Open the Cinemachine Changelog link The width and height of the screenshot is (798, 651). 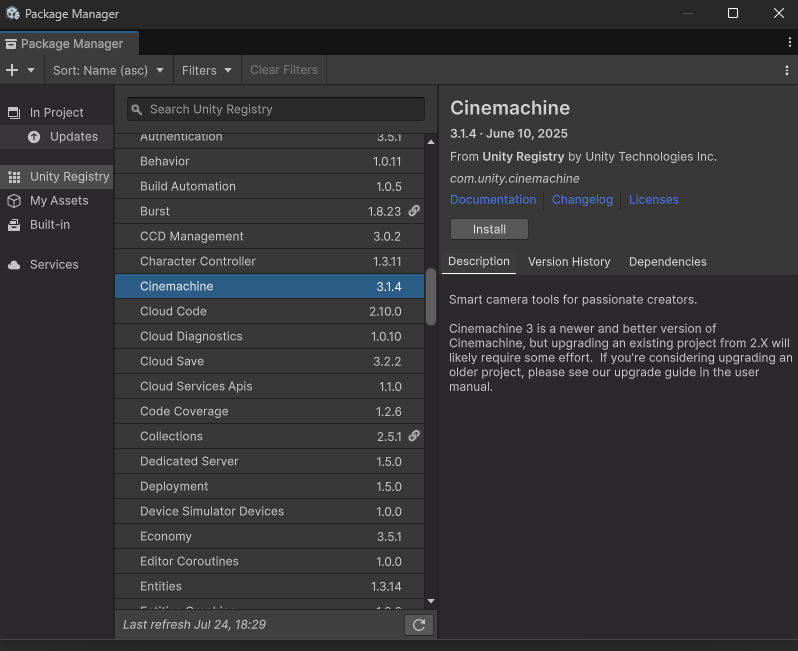pyautogui.click(x=582, y=200)
